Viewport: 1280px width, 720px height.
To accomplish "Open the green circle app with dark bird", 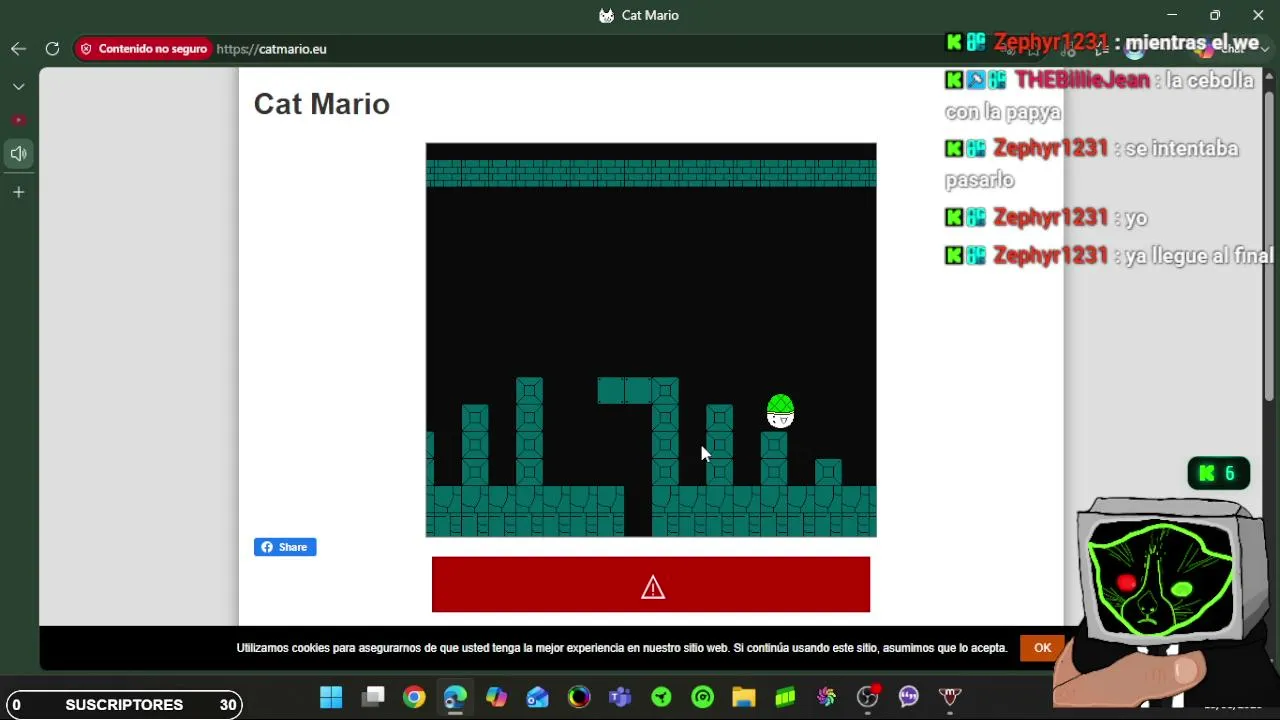I will [661, 697].
